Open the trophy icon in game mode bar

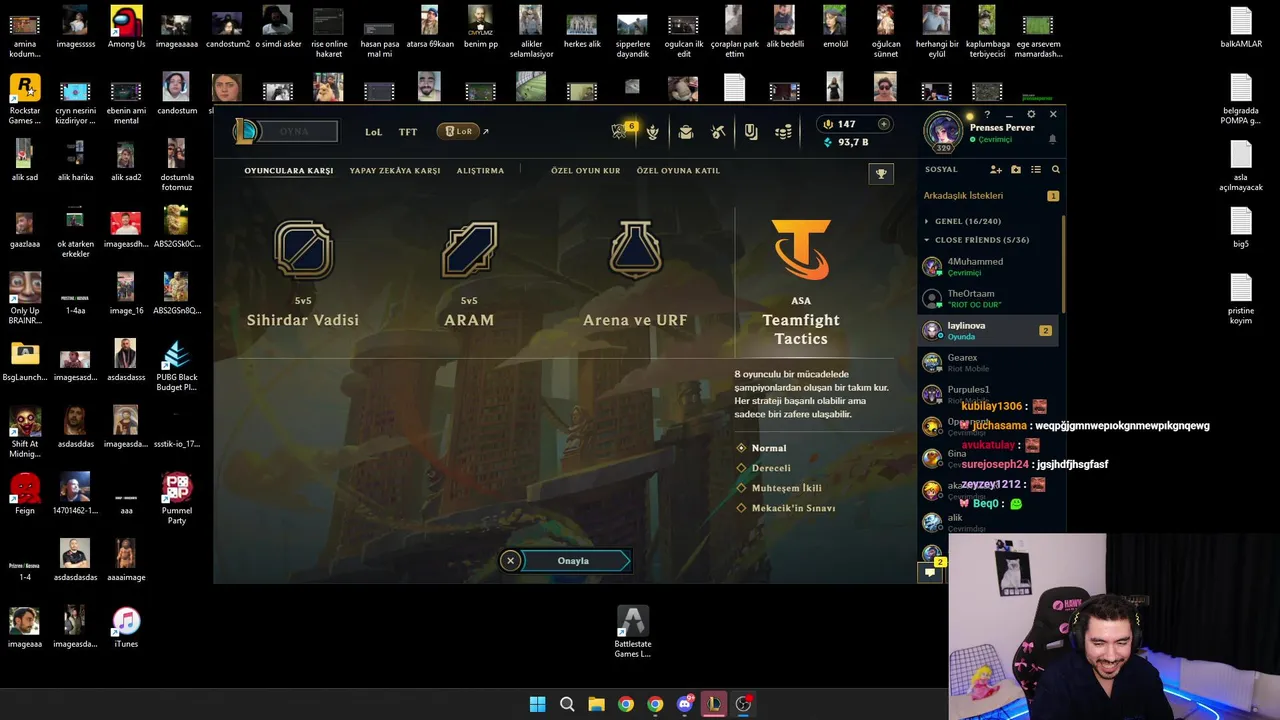click(881, 173)
